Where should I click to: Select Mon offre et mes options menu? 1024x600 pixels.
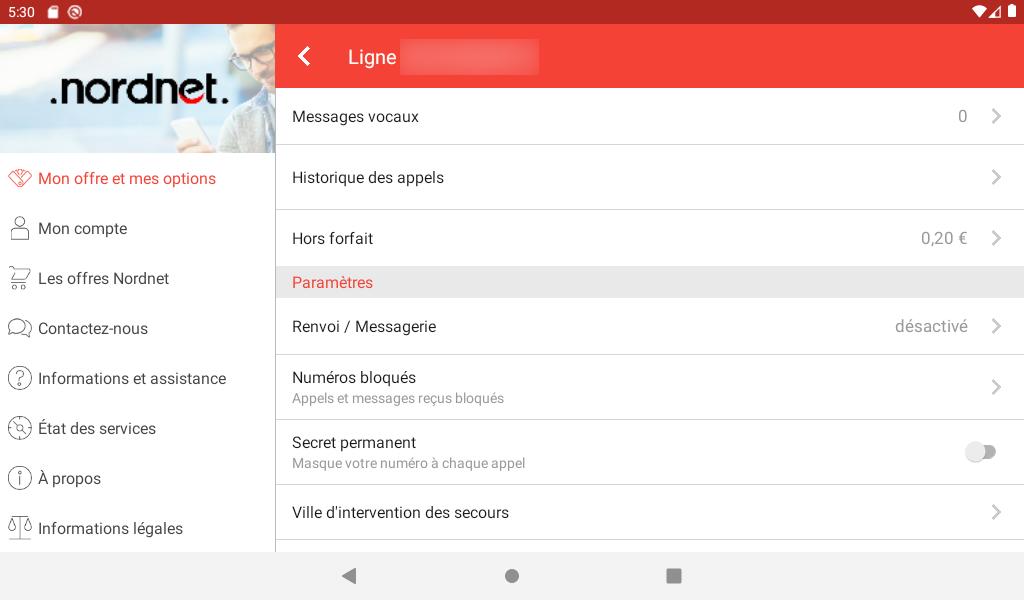coord(127,179)
